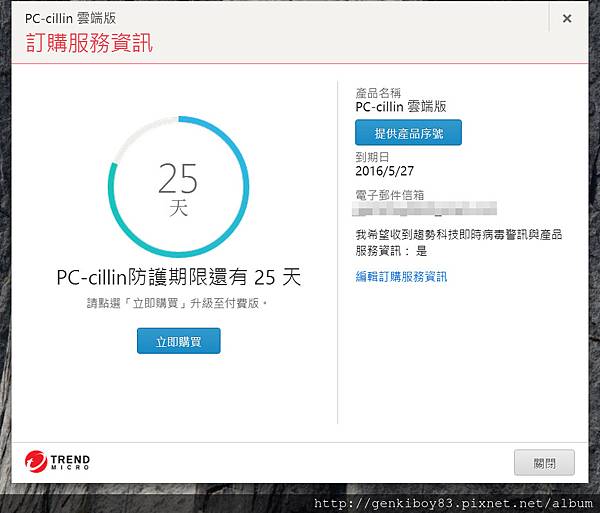
Task: Click the 關閉 button
Action: pos(544,463)
